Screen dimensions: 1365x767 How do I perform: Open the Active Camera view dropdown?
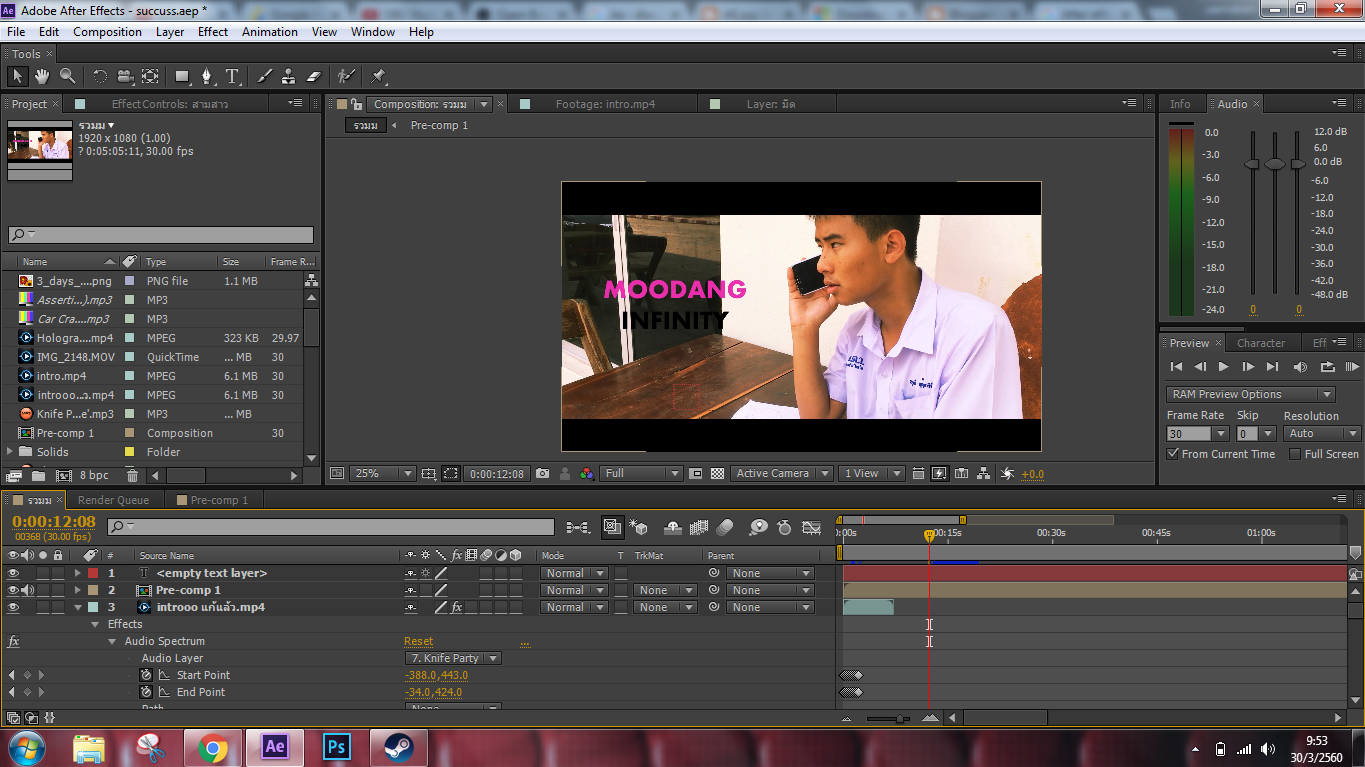tap(782, 474)
